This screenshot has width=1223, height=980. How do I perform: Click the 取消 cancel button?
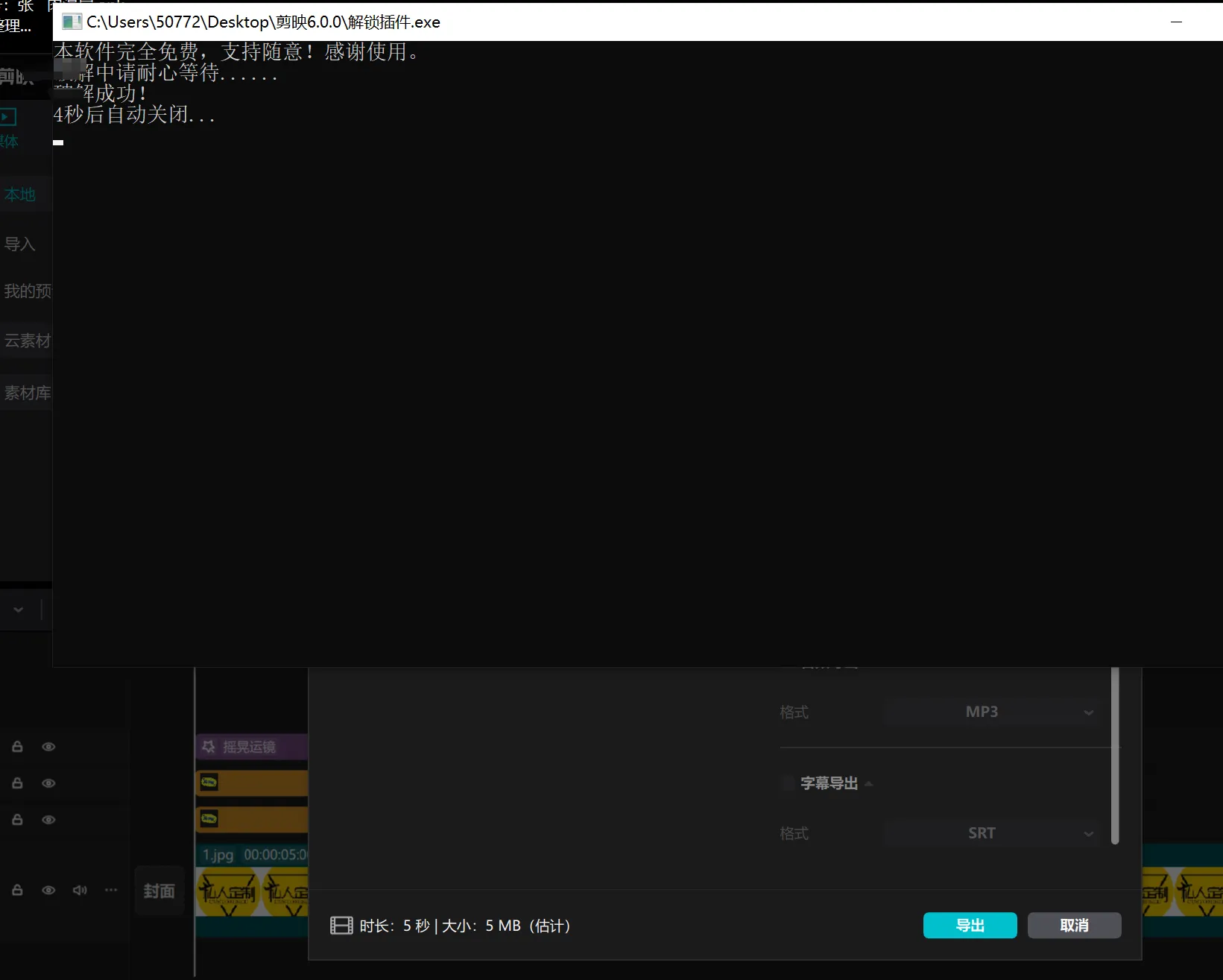(1074, 926)
